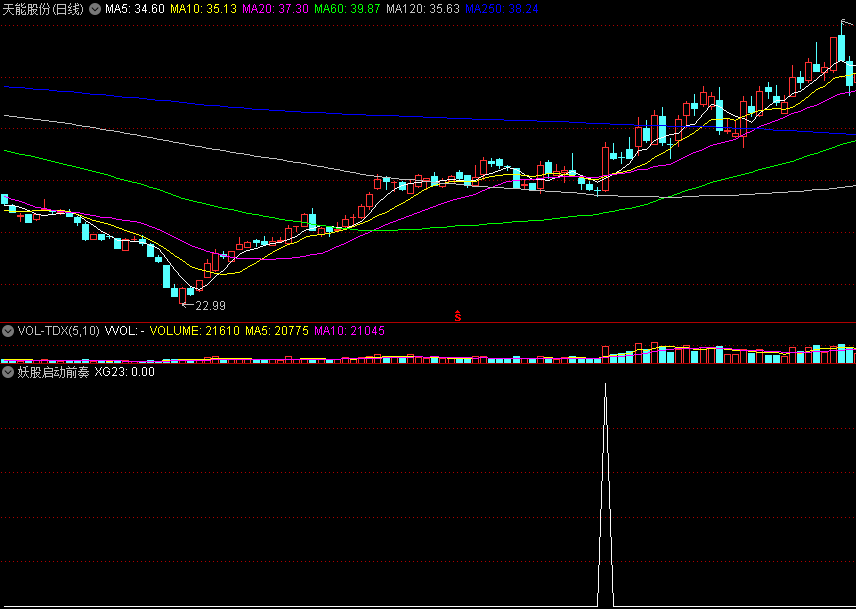Image resolution: width=856 pixels, height=609 pixels.
Task: Click the MA10: 35.13 label
Action: pos(204,9)
